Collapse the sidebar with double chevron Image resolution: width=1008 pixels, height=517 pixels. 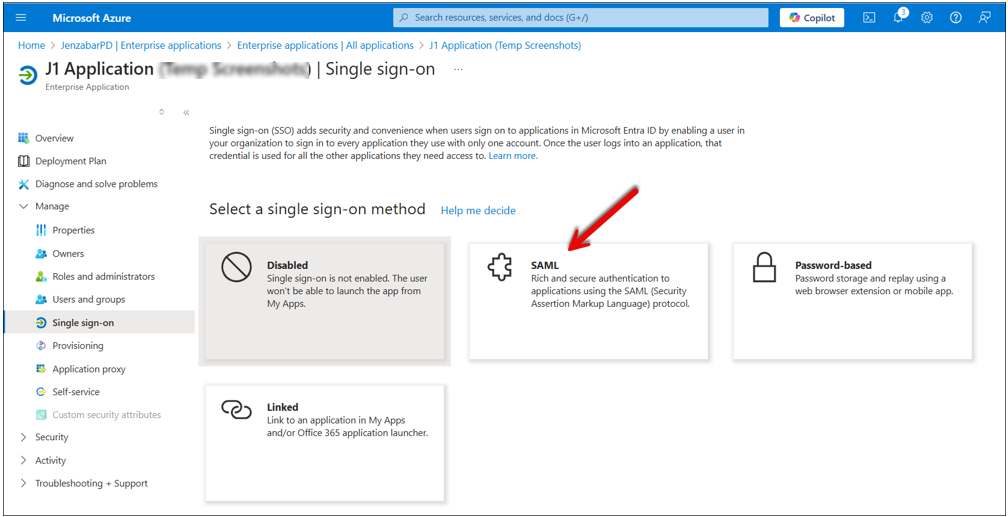pos(186,112)
